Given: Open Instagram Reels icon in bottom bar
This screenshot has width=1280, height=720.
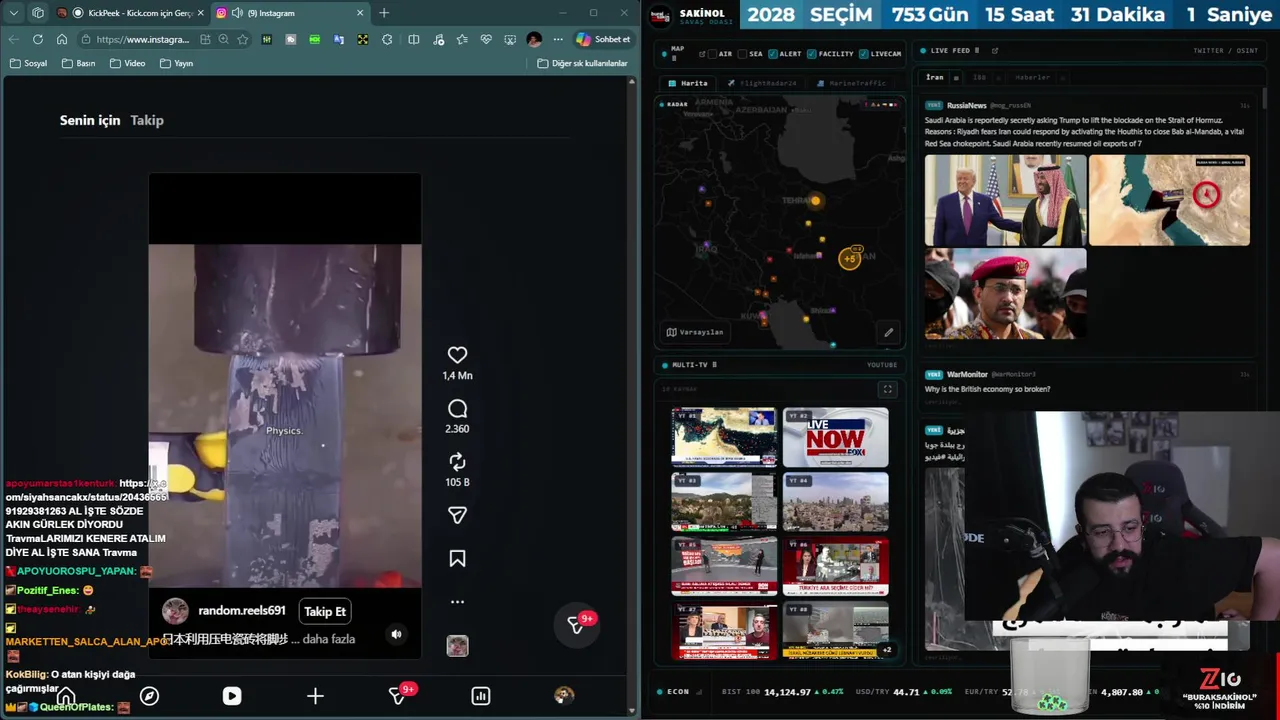Looking at the screenshot, I should tap(232, 696).
